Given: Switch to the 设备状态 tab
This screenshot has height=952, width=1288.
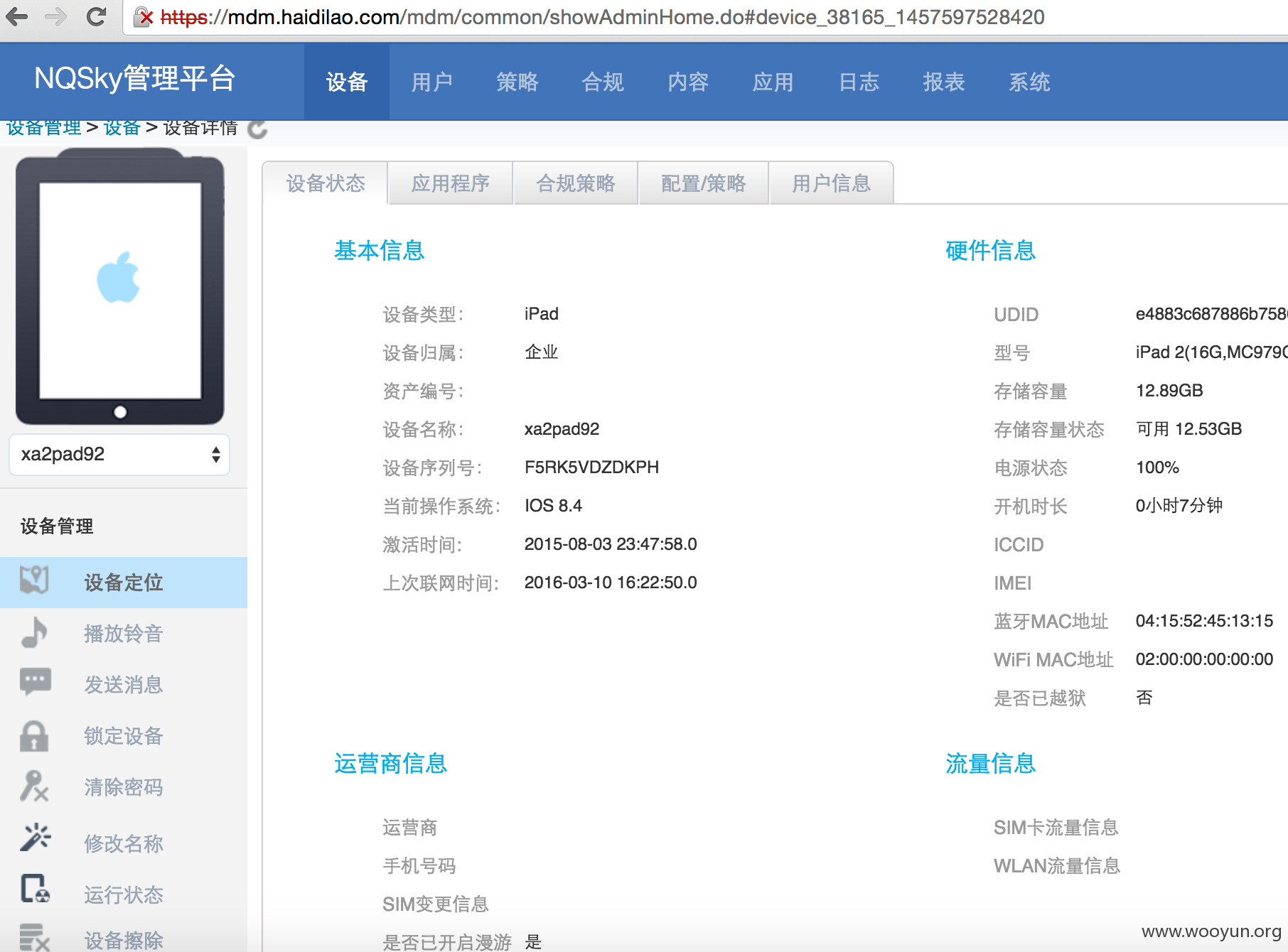Looking at the screenshot, I should (x=326, y=183).
